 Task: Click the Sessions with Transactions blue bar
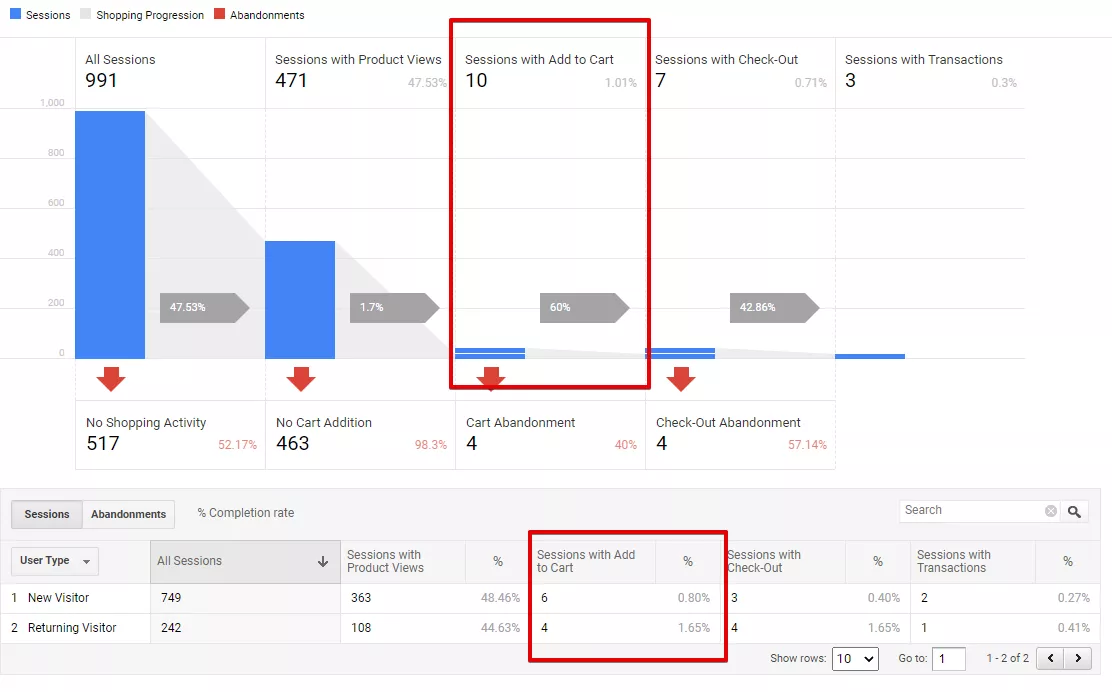pyautogui.click(x=870, y=357)
